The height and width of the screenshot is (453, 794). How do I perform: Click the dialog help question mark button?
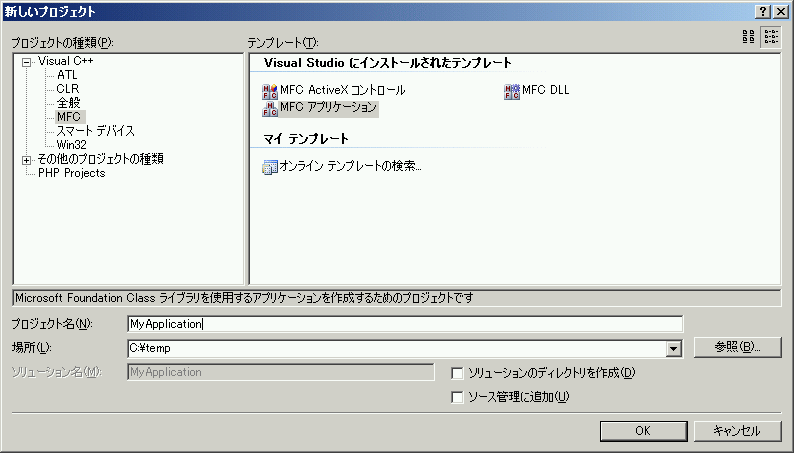tap(763, 11)
